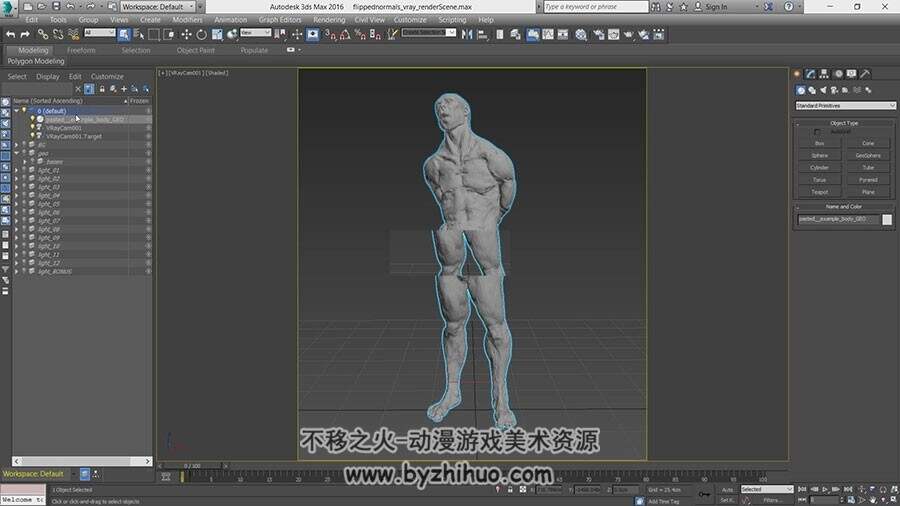Open the Standard Primitives dropdown
900x506 pixels.
click(845, 106)
